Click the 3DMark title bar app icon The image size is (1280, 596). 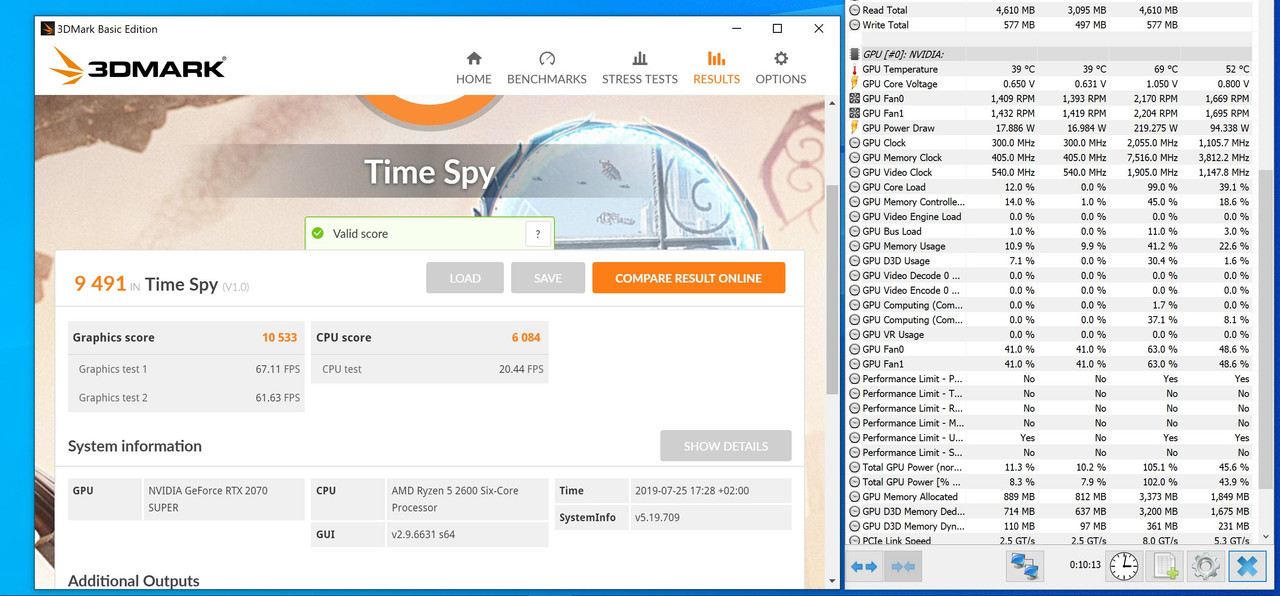coord(47,29)
